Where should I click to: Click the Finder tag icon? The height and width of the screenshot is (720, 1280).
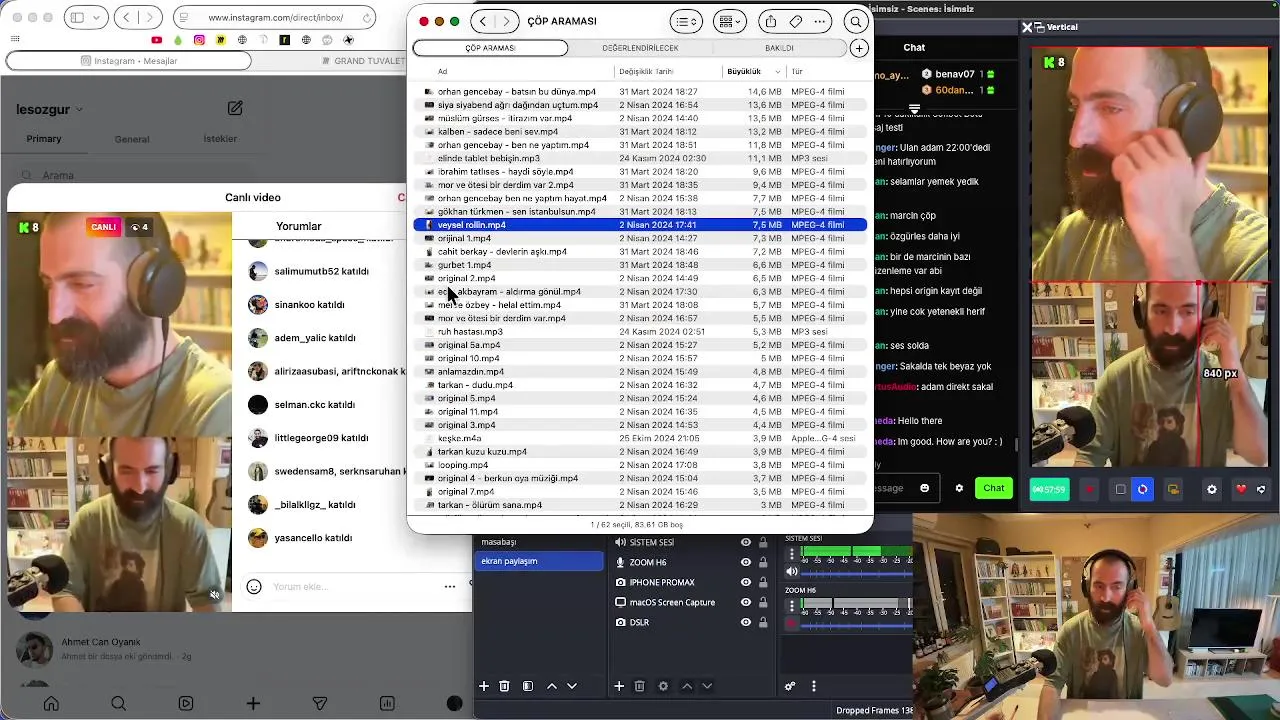tap(795, 21)
